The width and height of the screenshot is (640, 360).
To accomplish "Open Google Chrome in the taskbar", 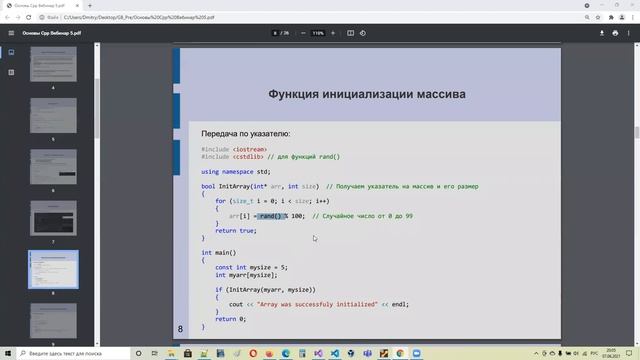I will coord(400,353).
